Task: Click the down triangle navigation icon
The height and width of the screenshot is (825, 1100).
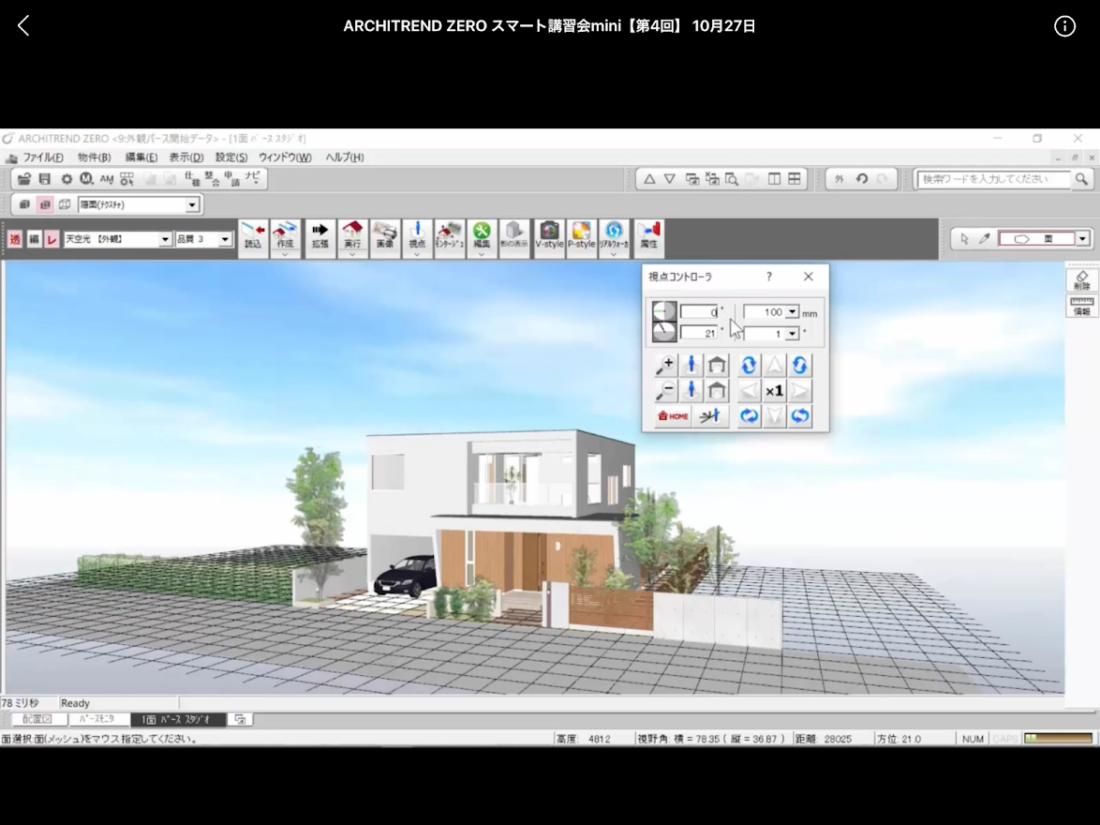Action: pos(670,179)
